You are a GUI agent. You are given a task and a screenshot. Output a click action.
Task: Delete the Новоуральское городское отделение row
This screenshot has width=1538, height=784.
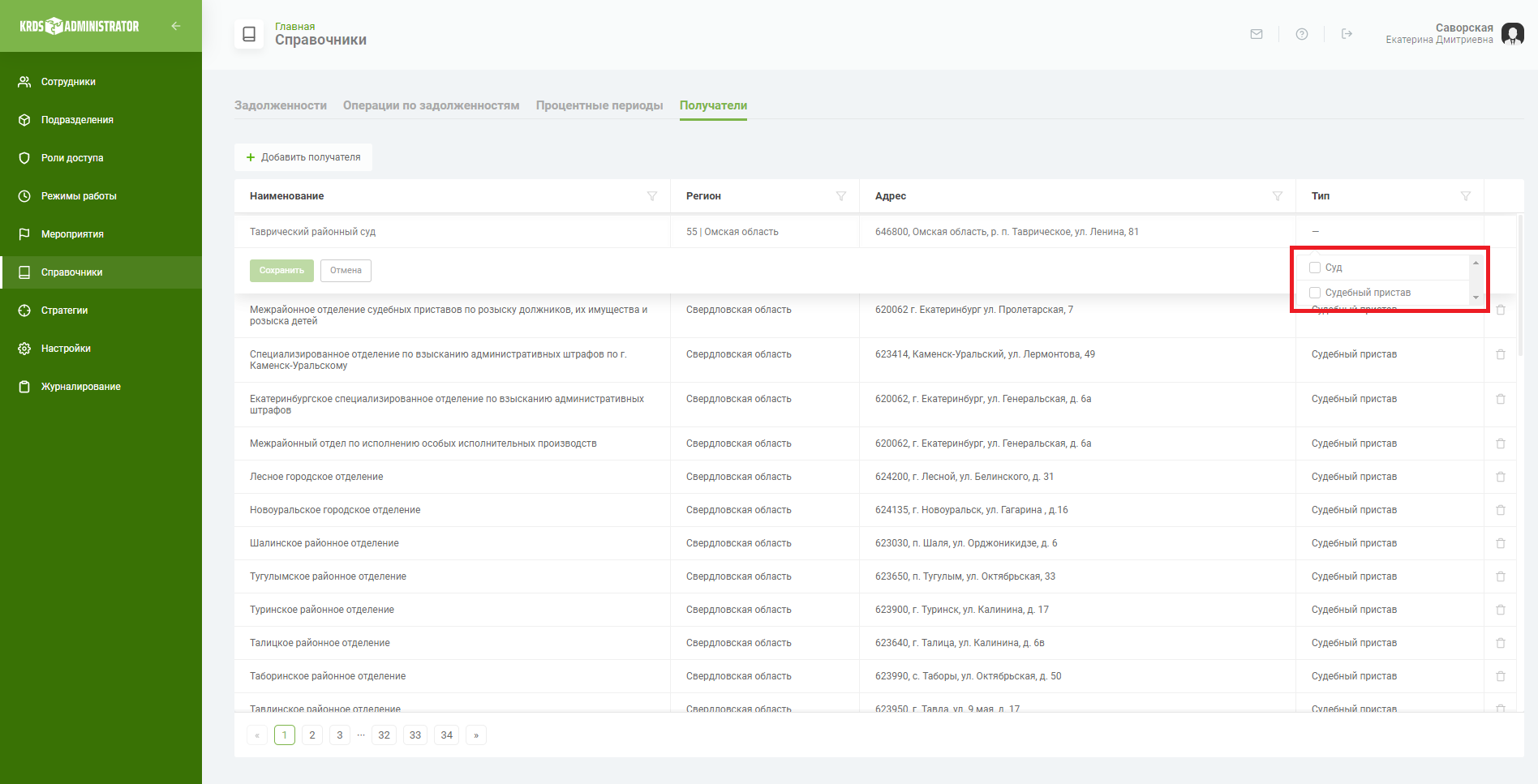point(1501,510)
